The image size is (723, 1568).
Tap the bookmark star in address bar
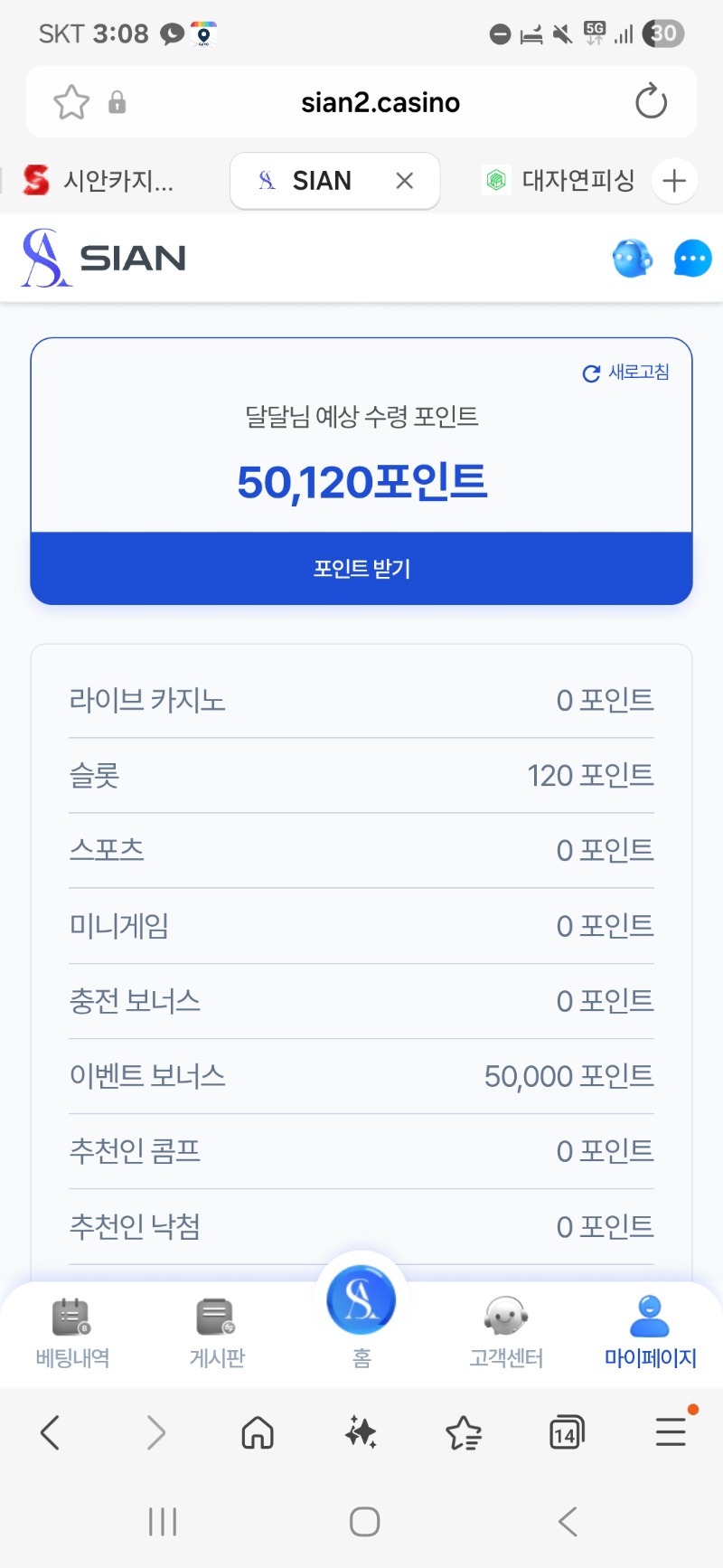point(71,102)
